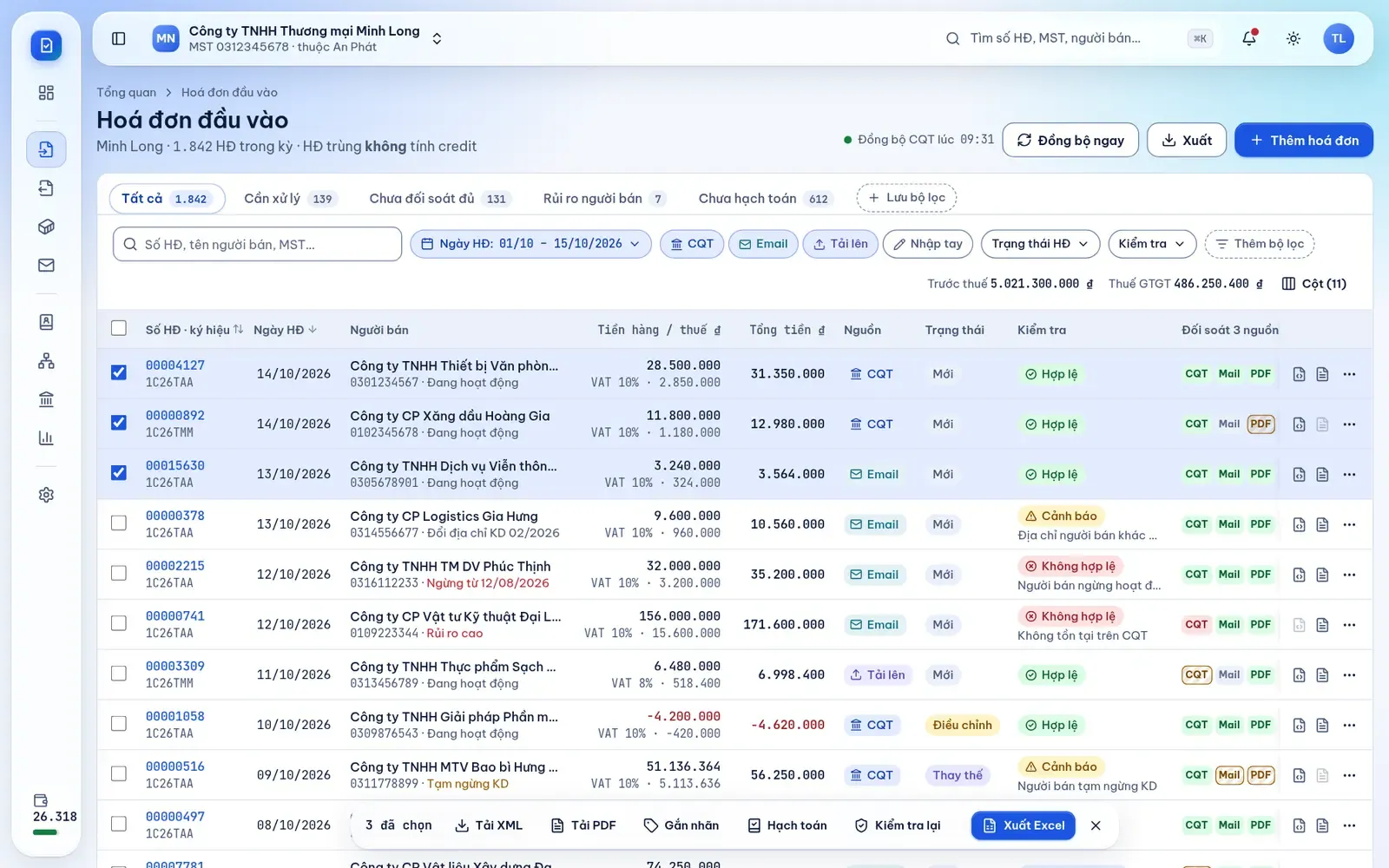Open the organization tree icon in sidebar
Viewport: 1389px width, 868px height.
(x=46, y=361)
